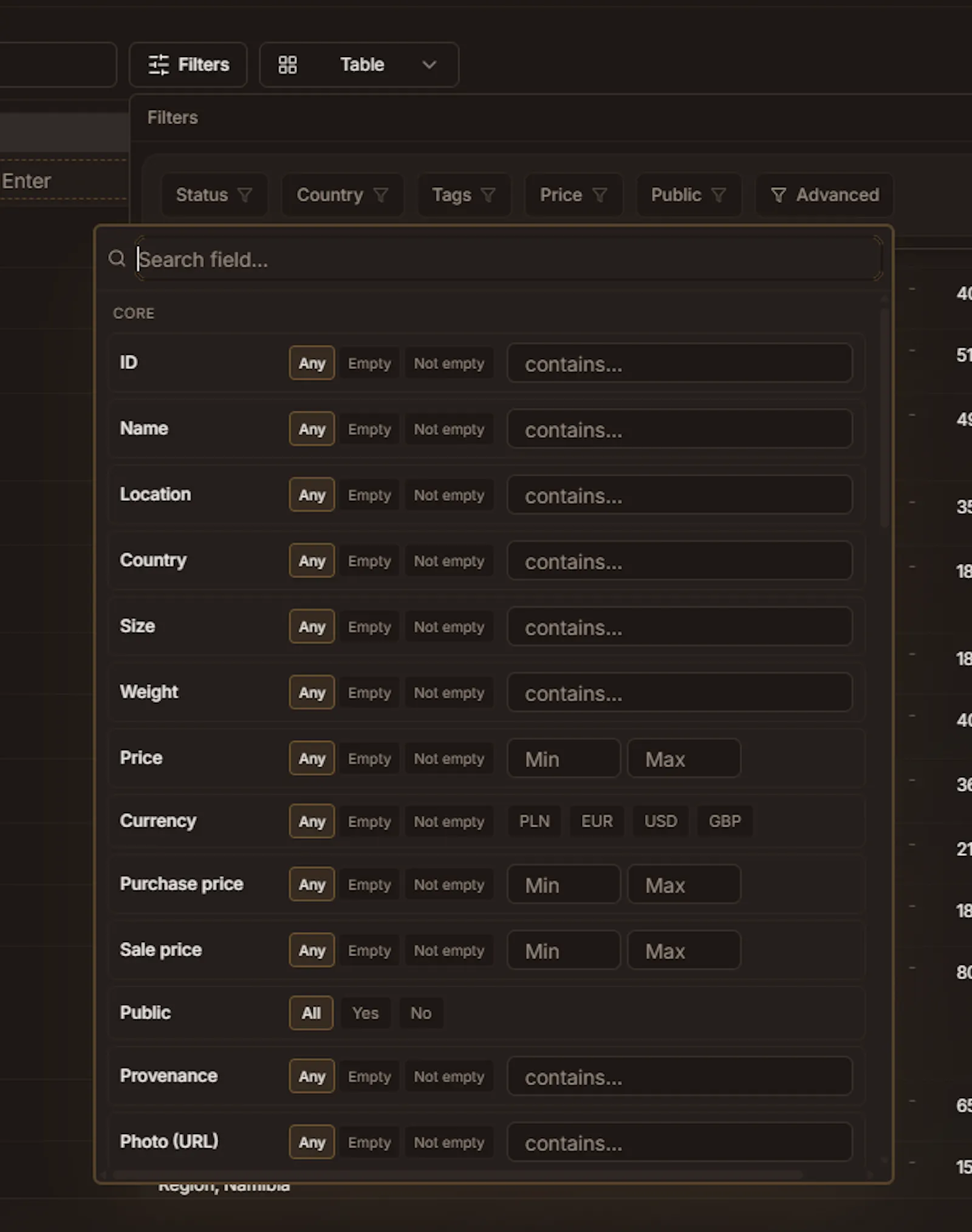Click the Name contains input
The image size is (972, 1232).
pyautogui.click(x=680, y=429)
